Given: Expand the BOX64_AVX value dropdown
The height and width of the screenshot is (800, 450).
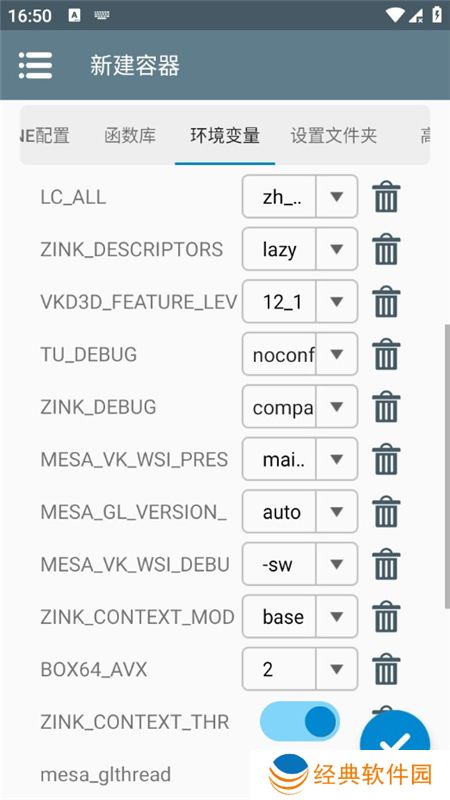Looking at the screenshot, I should click(336, 669).
